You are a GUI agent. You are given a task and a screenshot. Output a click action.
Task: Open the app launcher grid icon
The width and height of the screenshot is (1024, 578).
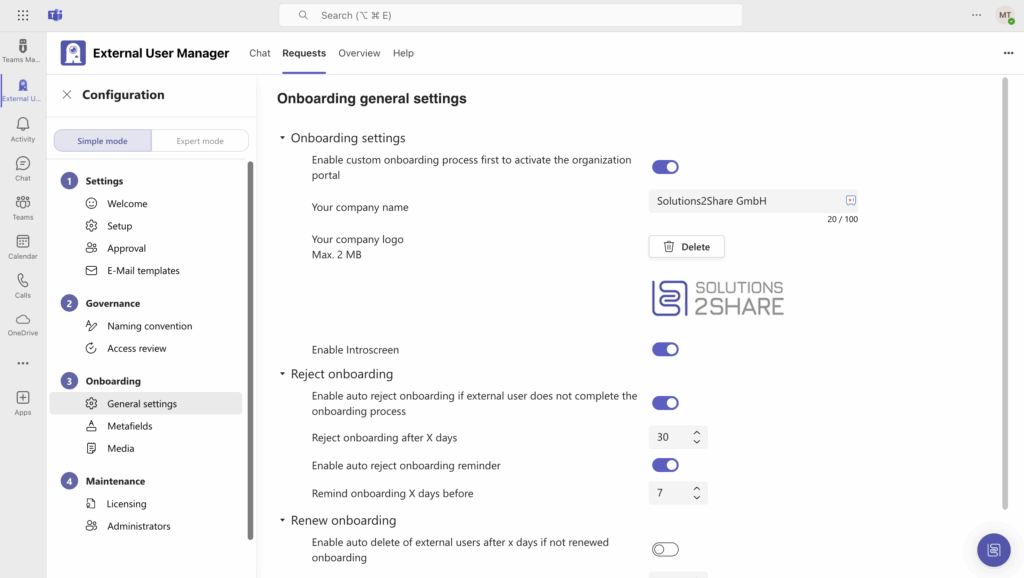point(23,15)
